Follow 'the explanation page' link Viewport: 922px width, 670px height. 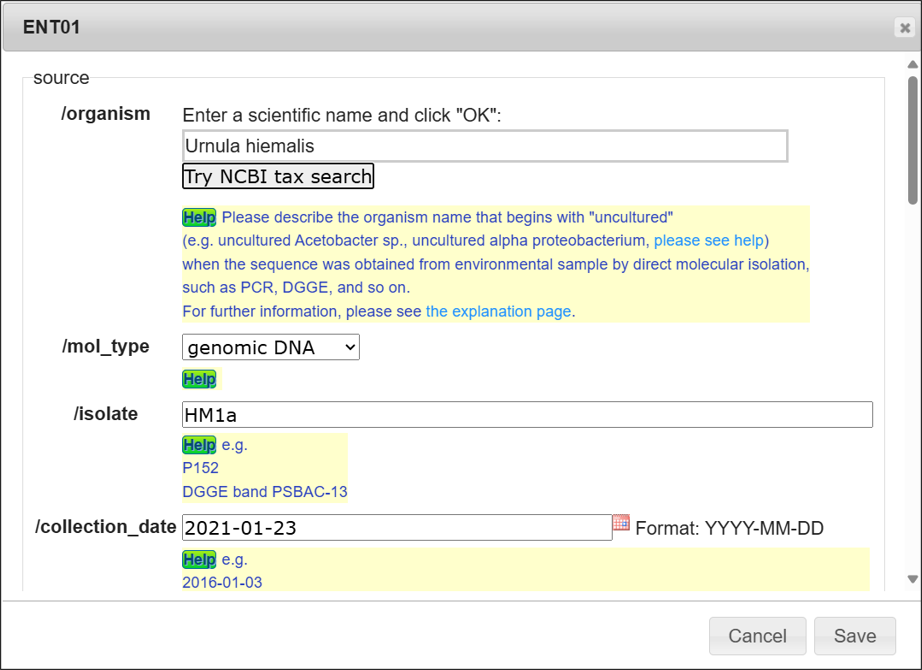[498, 311]
